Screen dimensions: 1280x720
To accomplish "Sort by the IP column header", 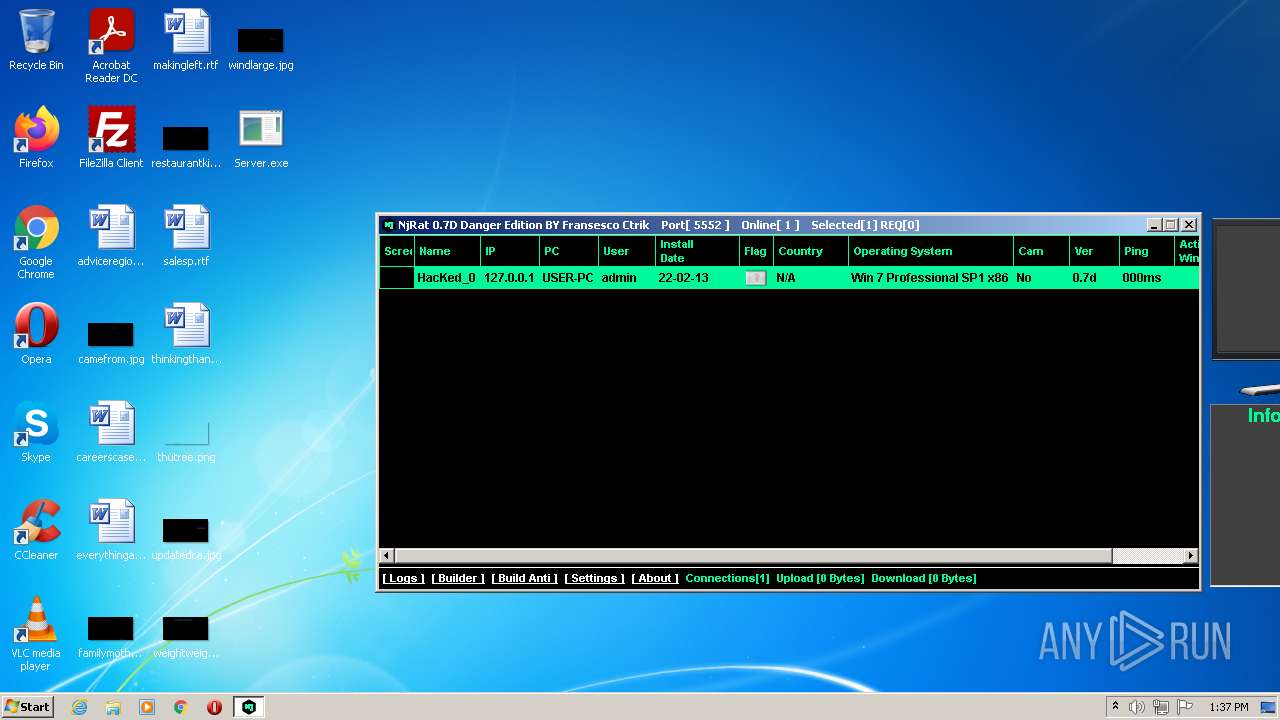I will [510, 251].
